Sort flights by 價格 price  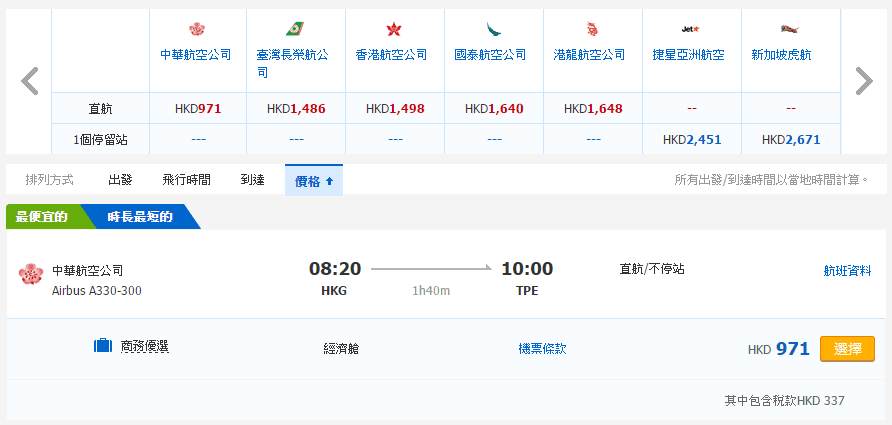pos(313,181)
